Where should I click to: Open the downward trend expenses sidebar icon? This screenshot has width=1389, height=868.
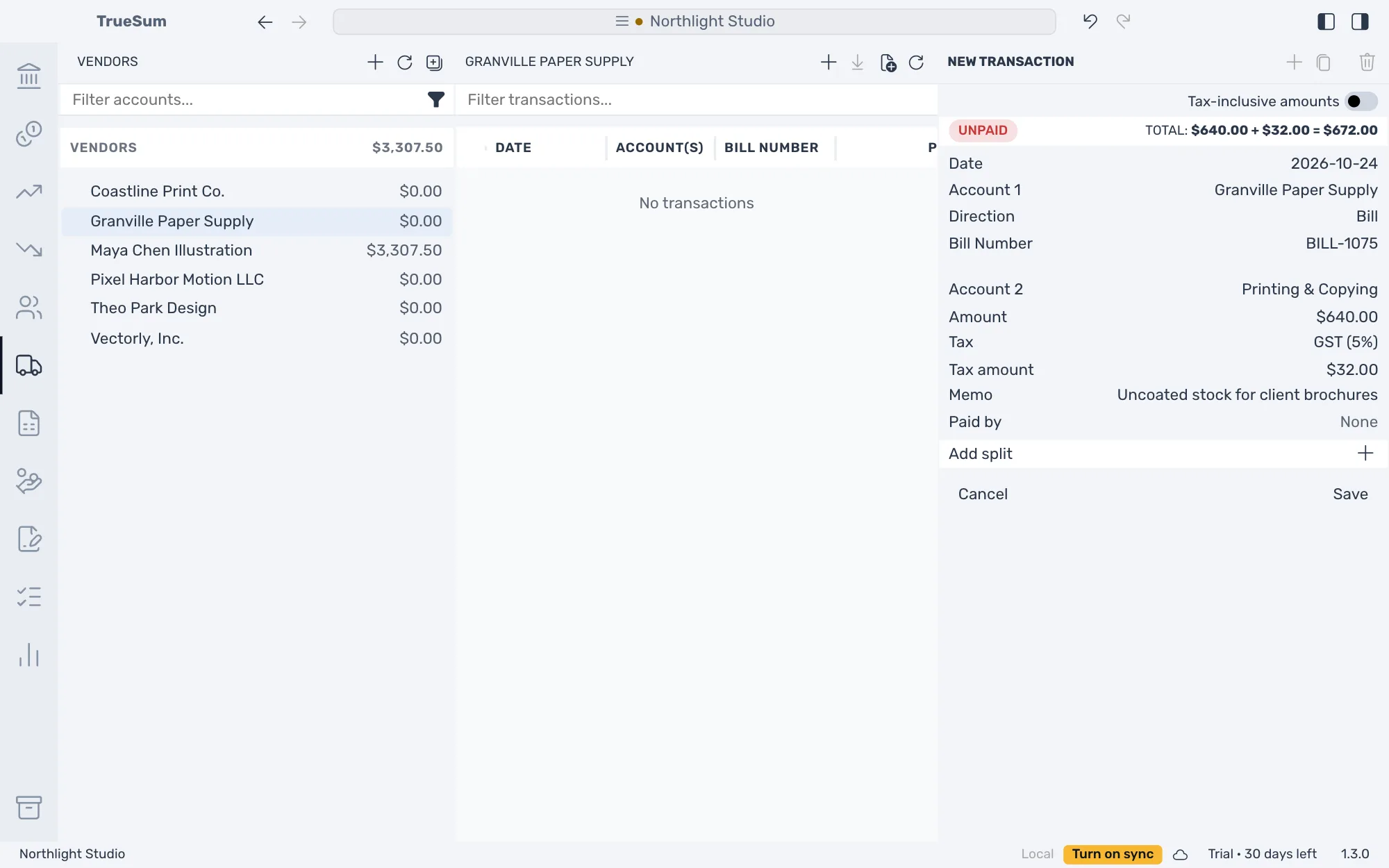28,249
